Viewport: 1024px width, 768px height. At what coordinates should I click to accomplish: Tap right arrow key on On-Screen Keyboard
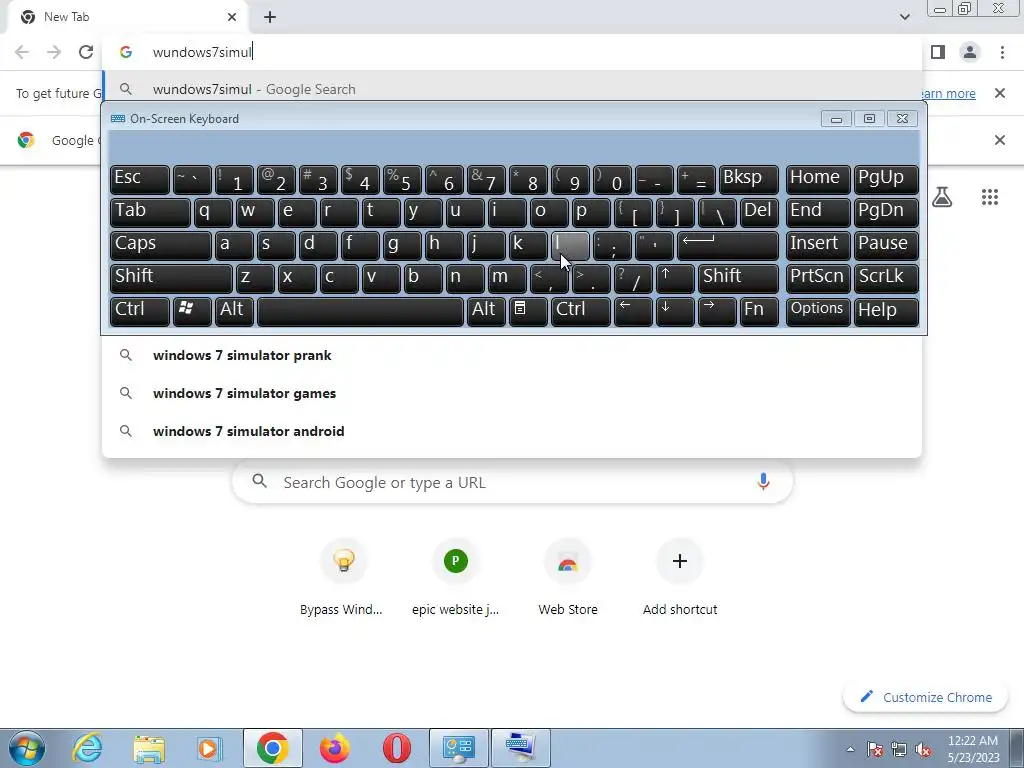[716, 311]
